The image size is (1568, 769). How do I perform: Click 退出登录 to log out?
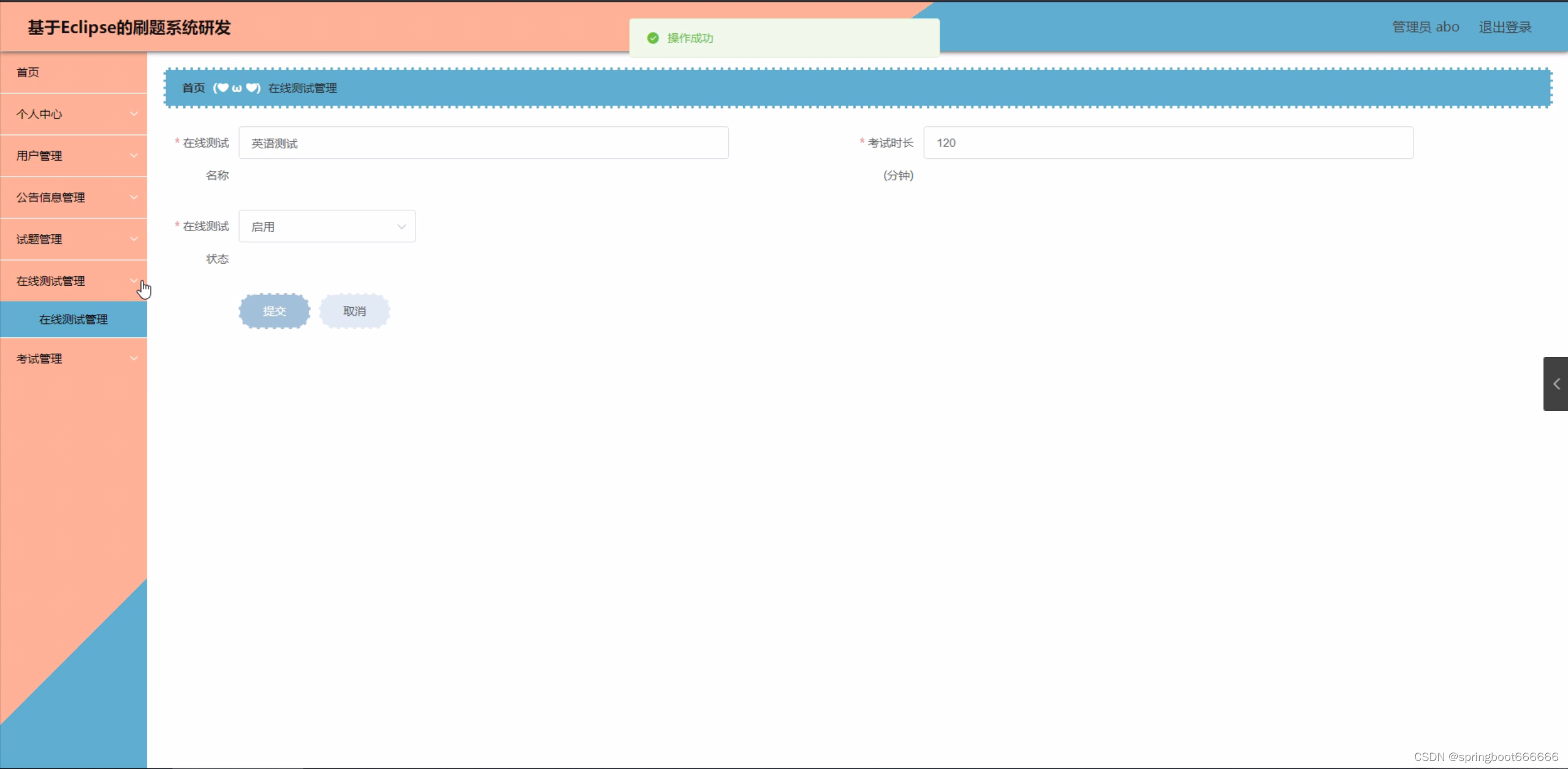coord(1504,27)
